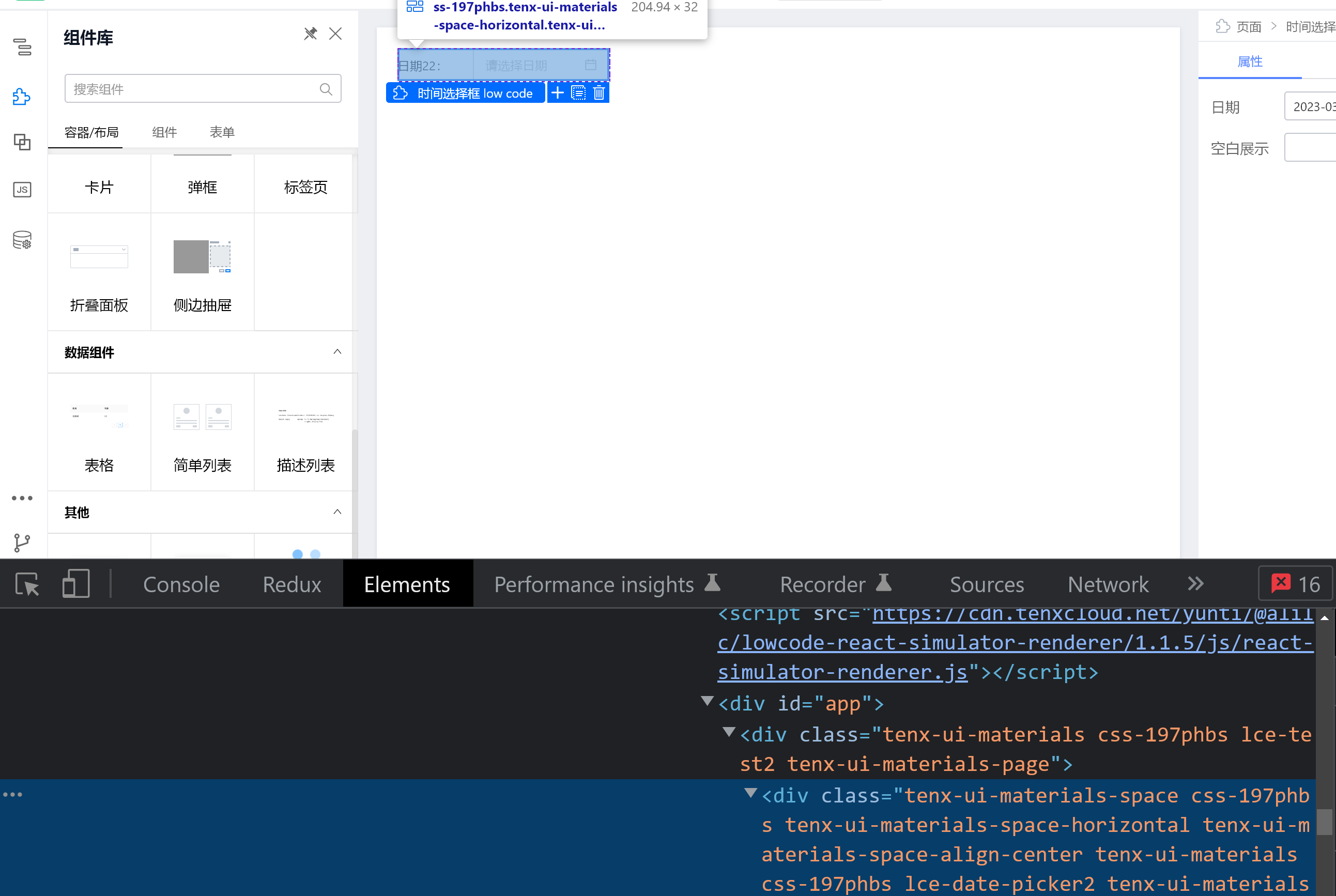1336x896 pixels.
Task: Open the layers/blocks sidebar icon
Action: (22, 142)
